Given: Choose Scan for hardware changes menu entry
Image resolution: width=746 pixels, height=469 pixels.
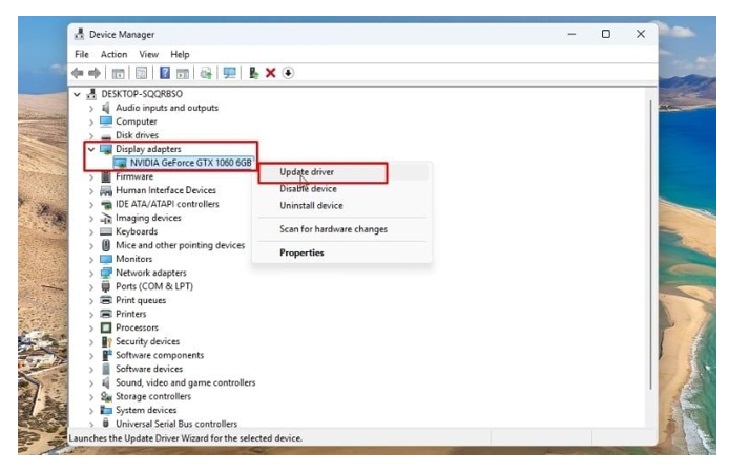Looking at the screenshot, I should [333, 229].
